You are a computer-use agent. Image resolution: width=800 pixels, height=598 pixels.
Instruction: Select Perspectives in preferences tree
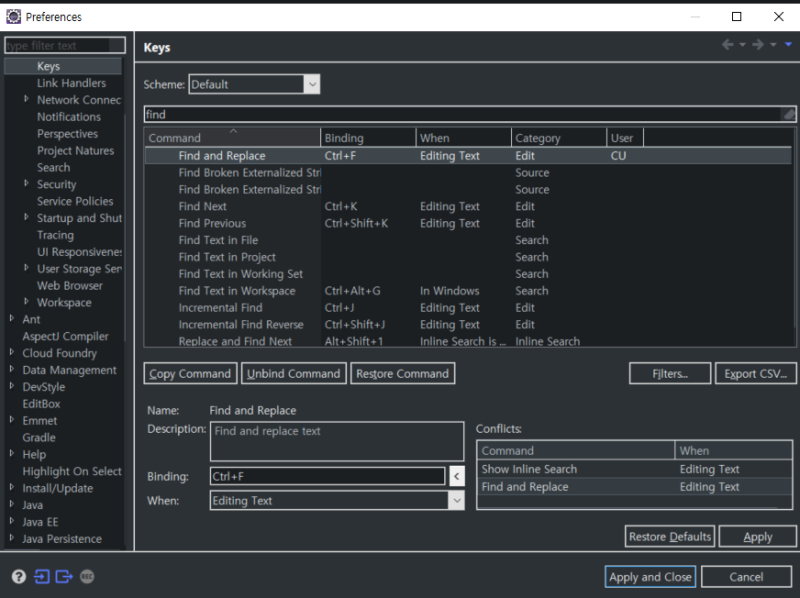(x=67, y=134)
